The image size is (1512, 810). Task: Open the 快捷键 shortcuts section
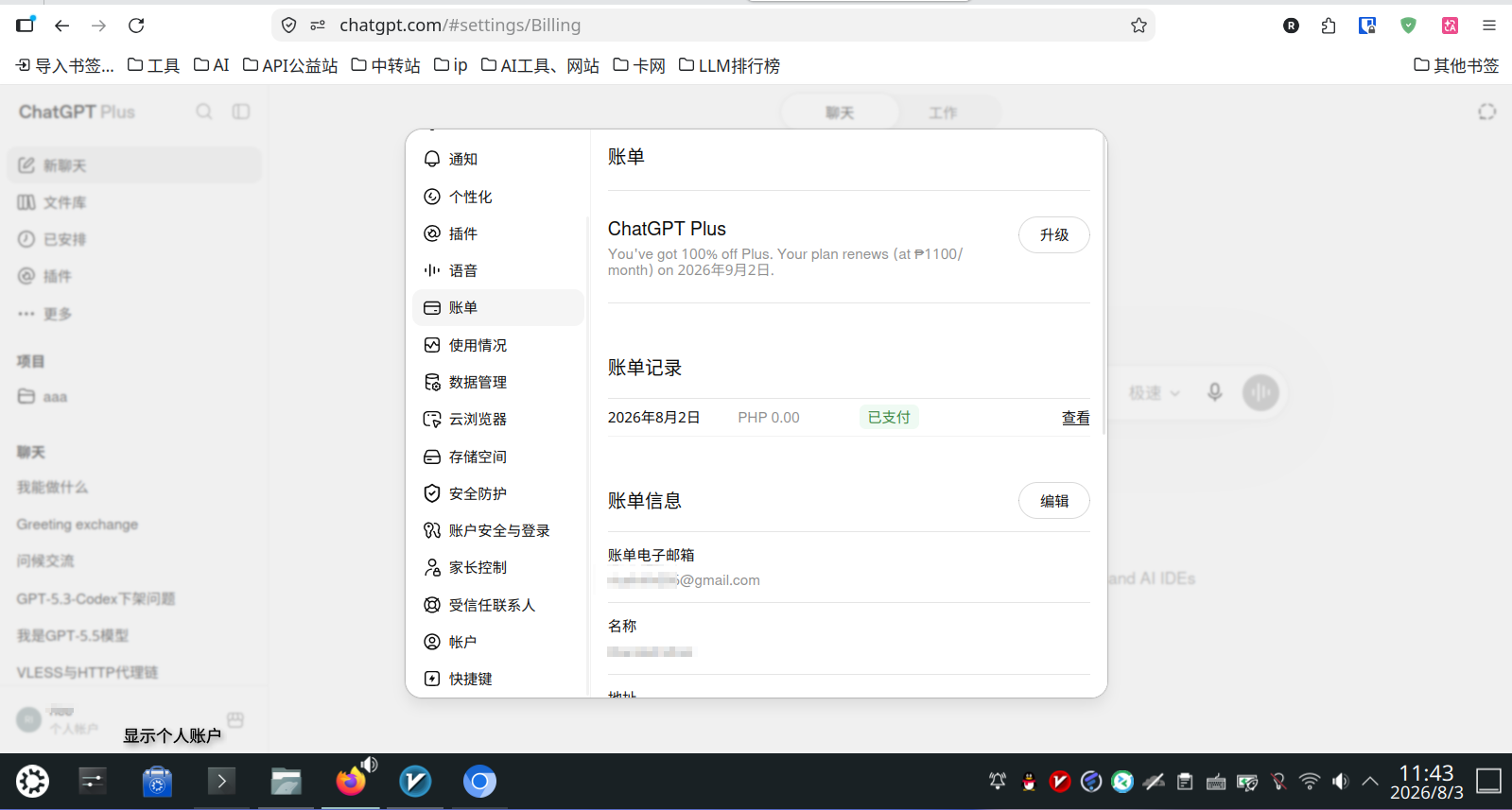(x=498, y=679)
